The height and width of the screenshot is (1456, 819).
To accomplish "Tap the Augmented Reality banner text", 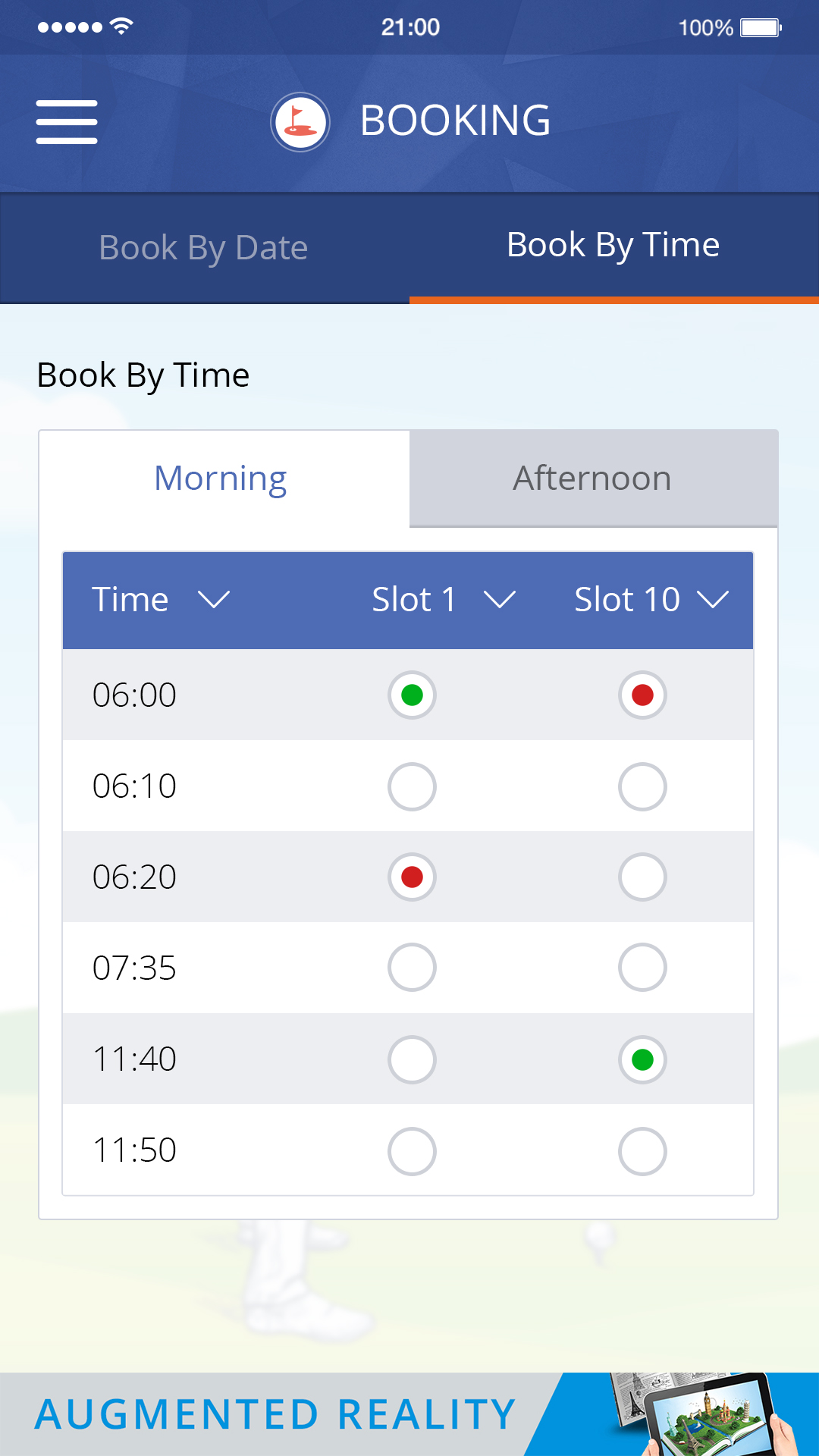I will [276, 1415].
